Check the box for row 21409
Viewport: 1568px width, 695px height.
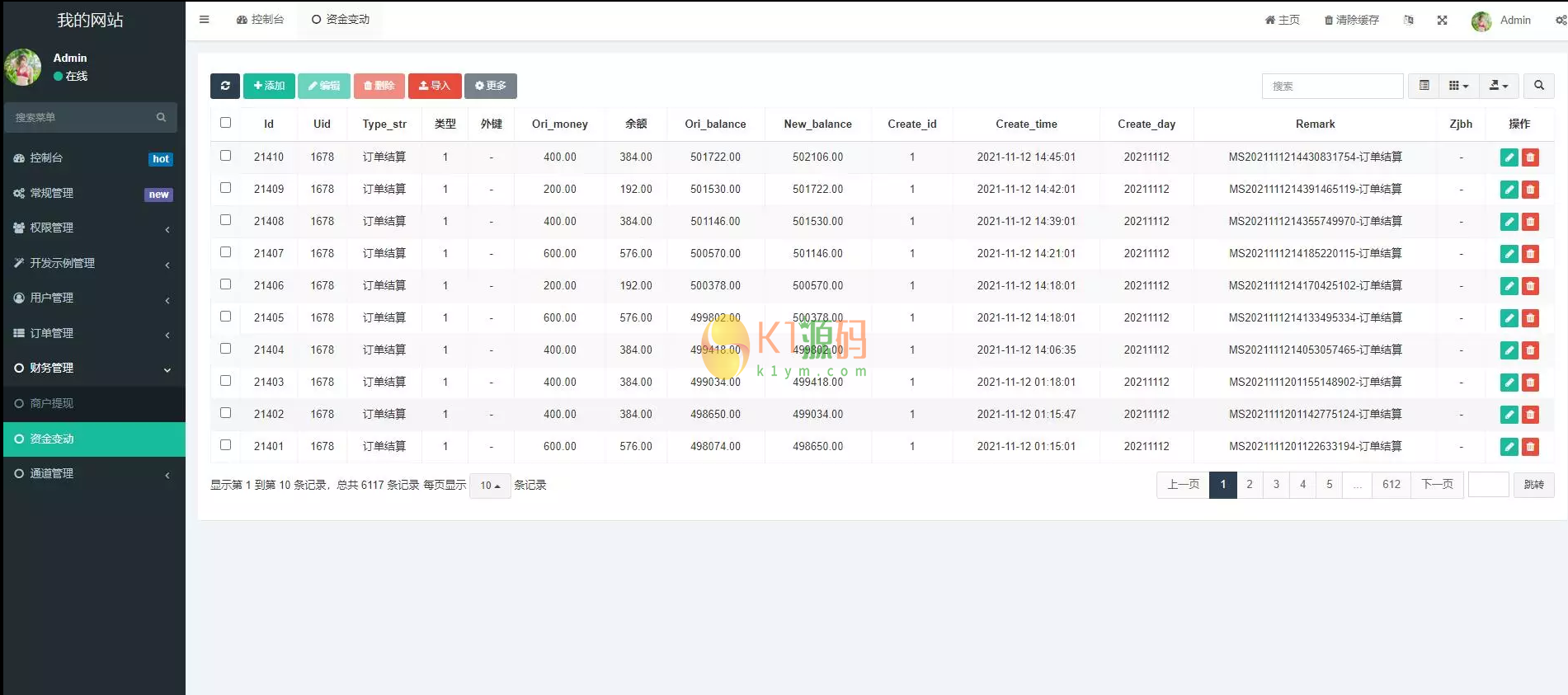tap(225, 188)
